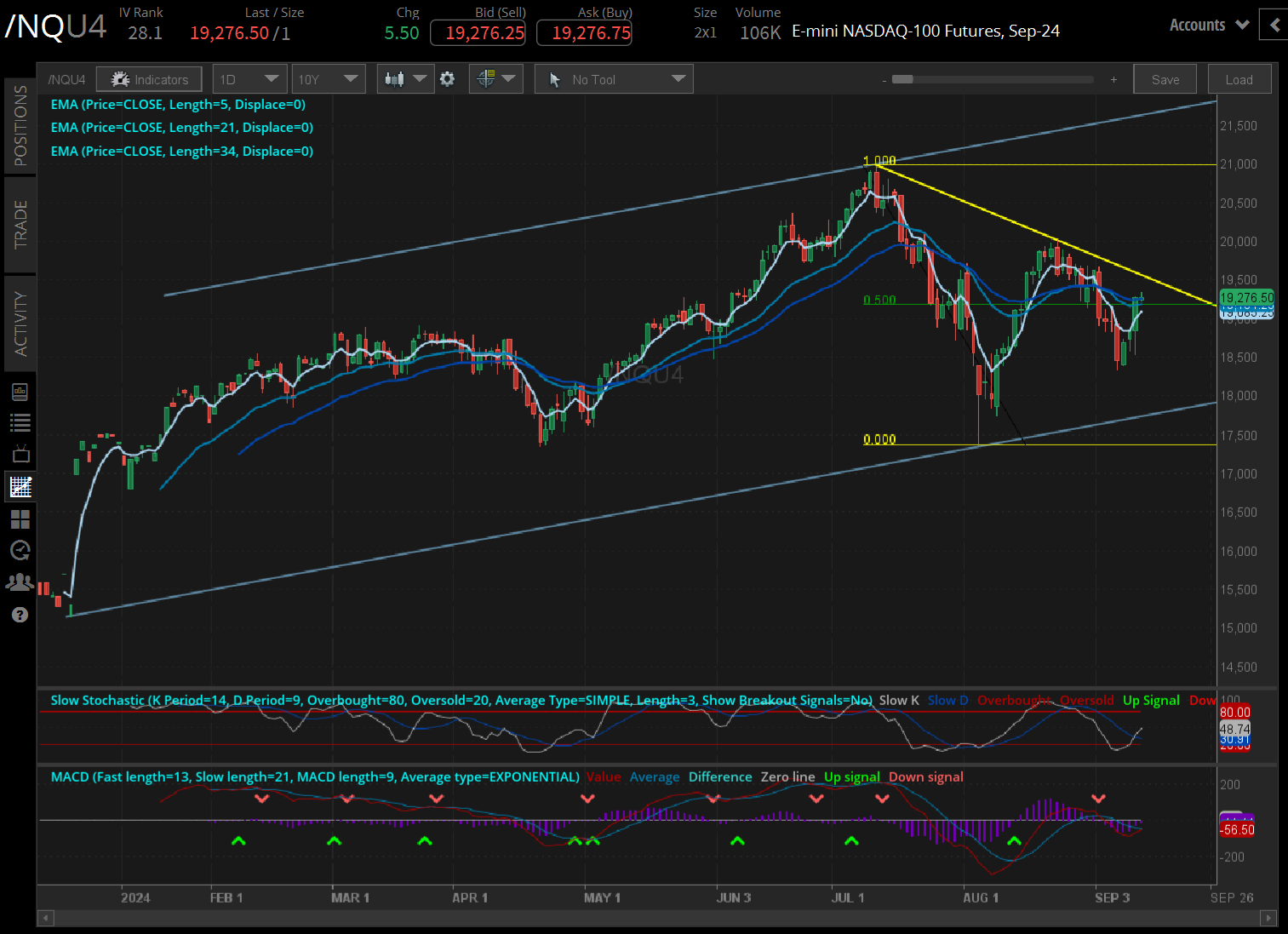Expand the crosshair mode dropdown arrow
Screen dimensions: 1288x934
508,79
